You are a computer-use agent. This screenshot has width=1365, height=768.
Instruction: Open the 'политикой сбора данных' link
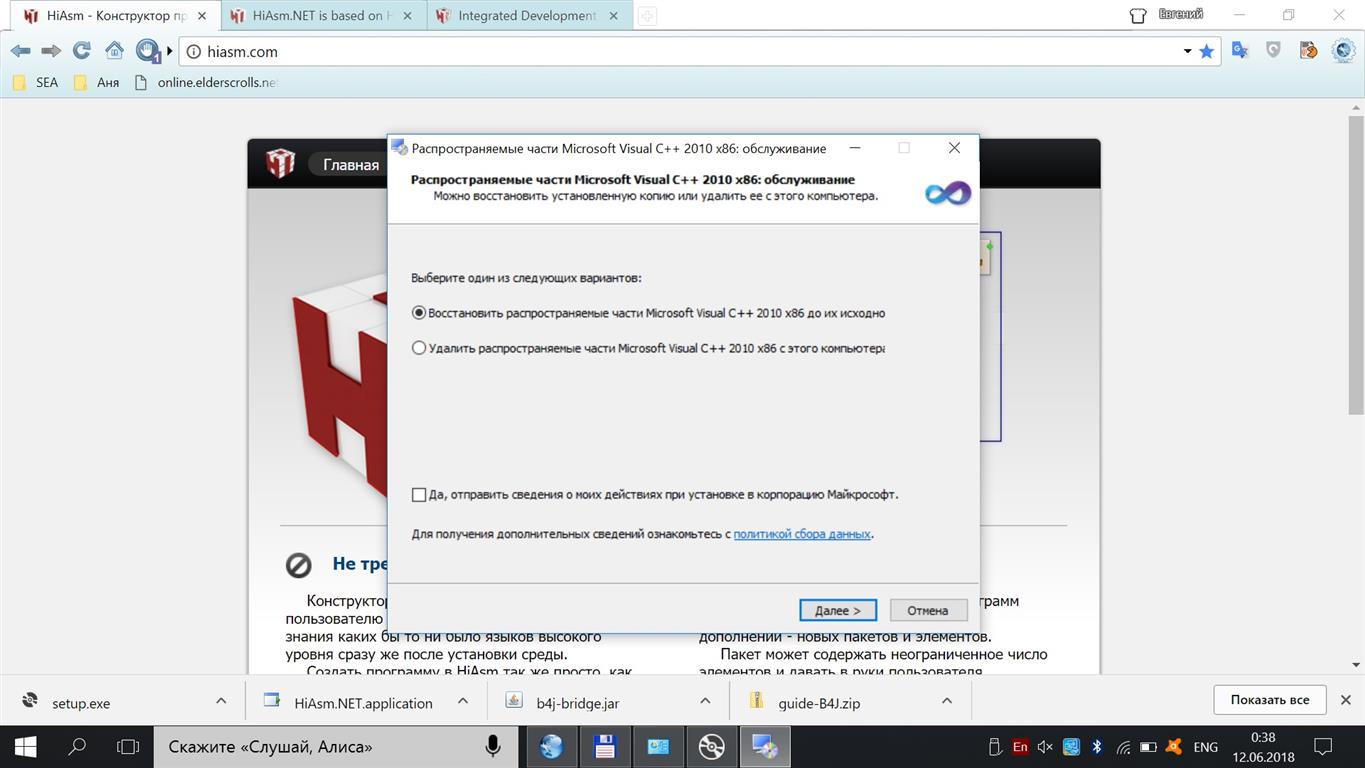pyautogui.click(x=802, y=534)
